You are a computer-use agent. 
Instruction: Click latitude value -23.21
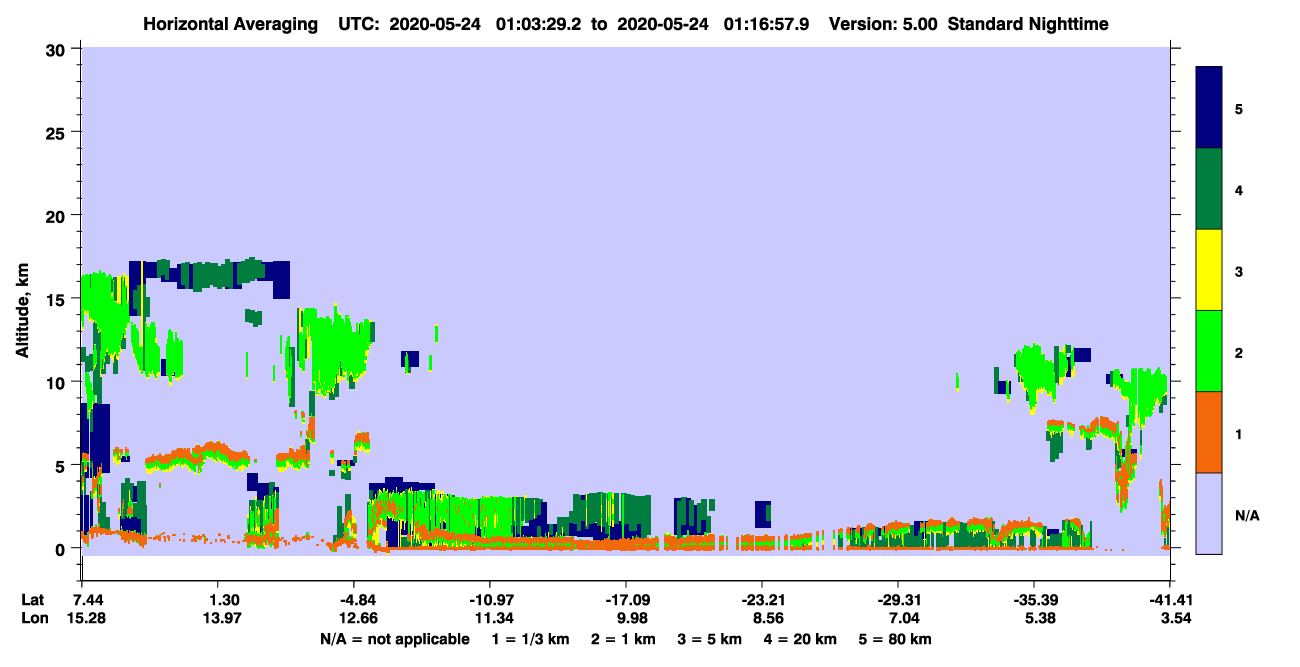coord(762,600)
